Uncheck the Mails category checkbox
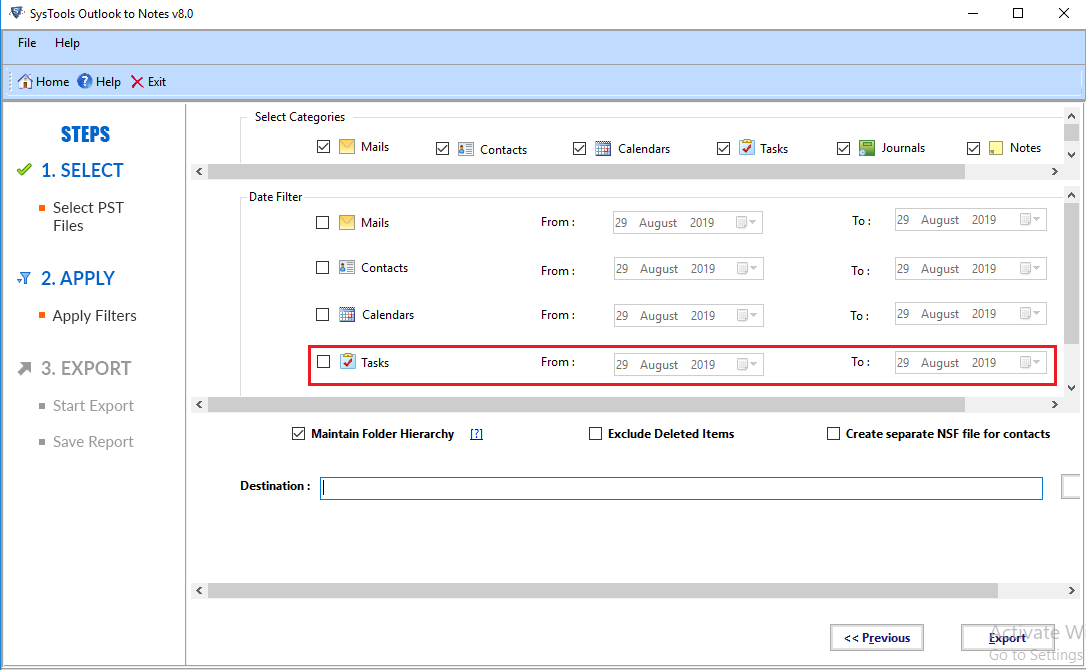Screen dimensions: 1086x670 tap(323, 147)
